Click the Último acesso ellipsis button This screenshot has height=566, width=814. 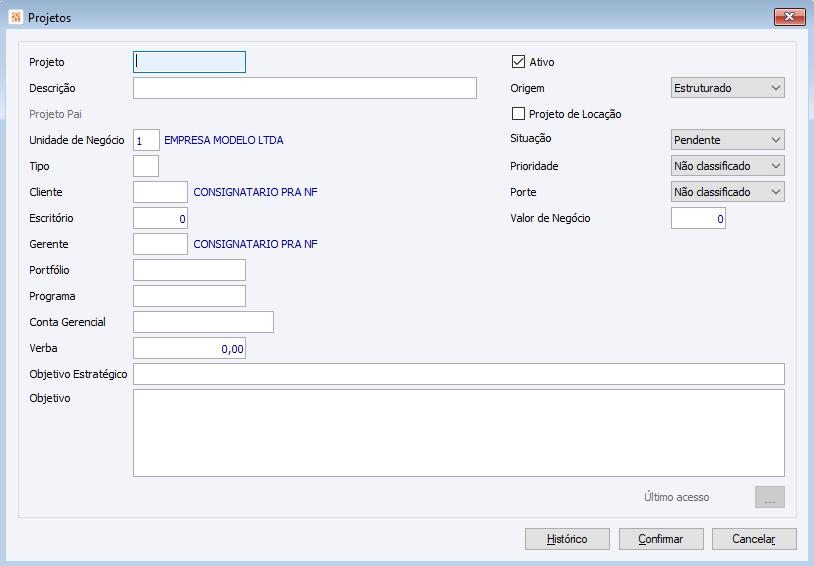point(769,497)
